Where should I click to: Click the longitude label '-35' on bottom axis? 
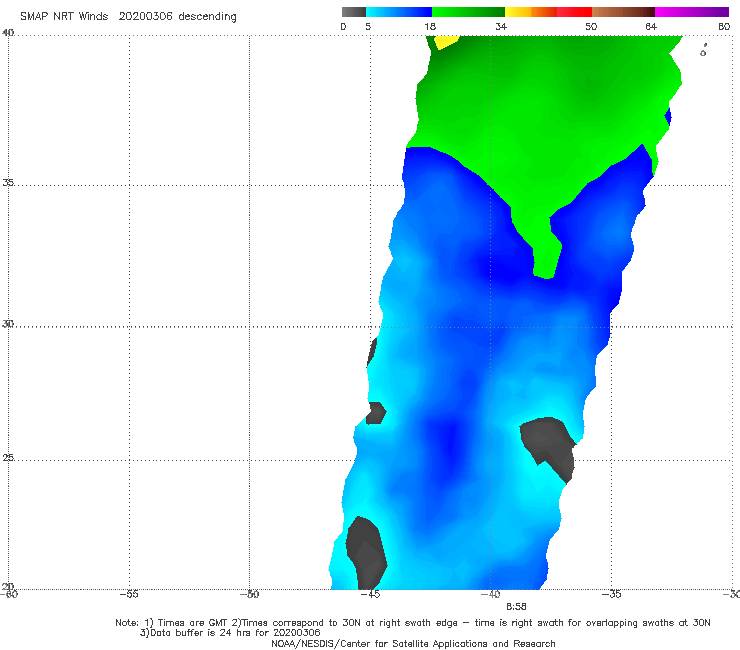tap(611, 594)
